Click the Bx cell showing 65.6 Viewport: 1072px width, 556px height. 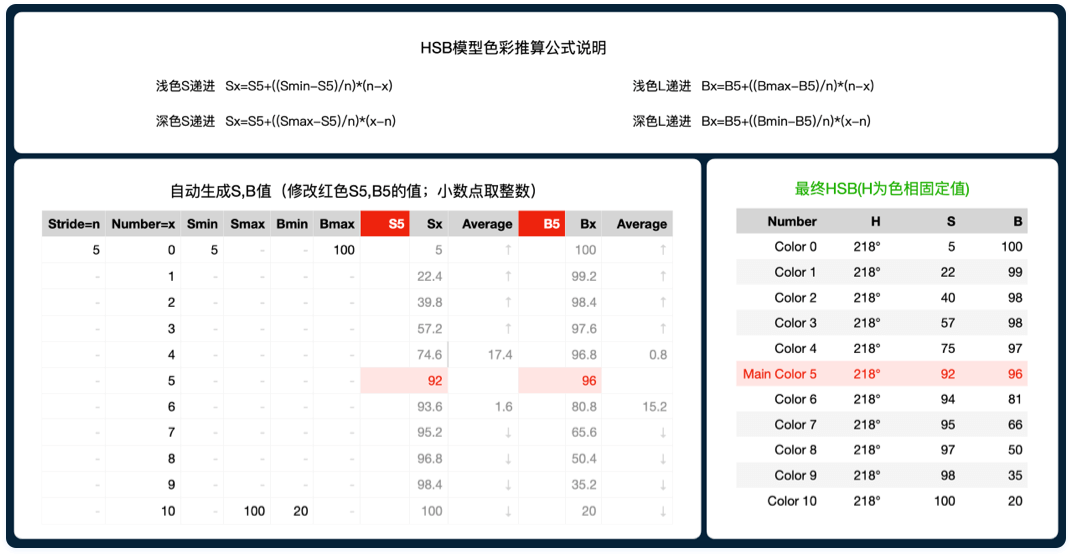pyautogui.click(x=584, y=433)
